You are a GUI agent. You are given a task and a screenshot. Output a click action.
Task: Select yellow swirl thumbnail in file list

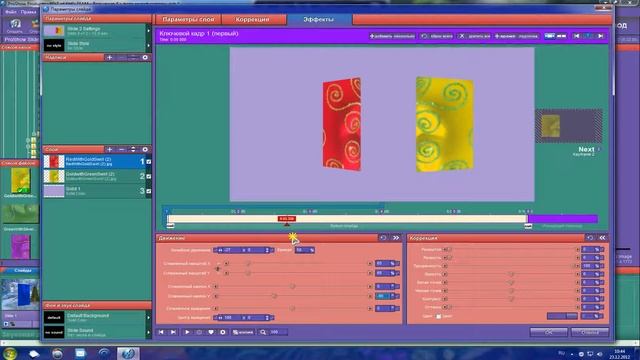(20, 180)
